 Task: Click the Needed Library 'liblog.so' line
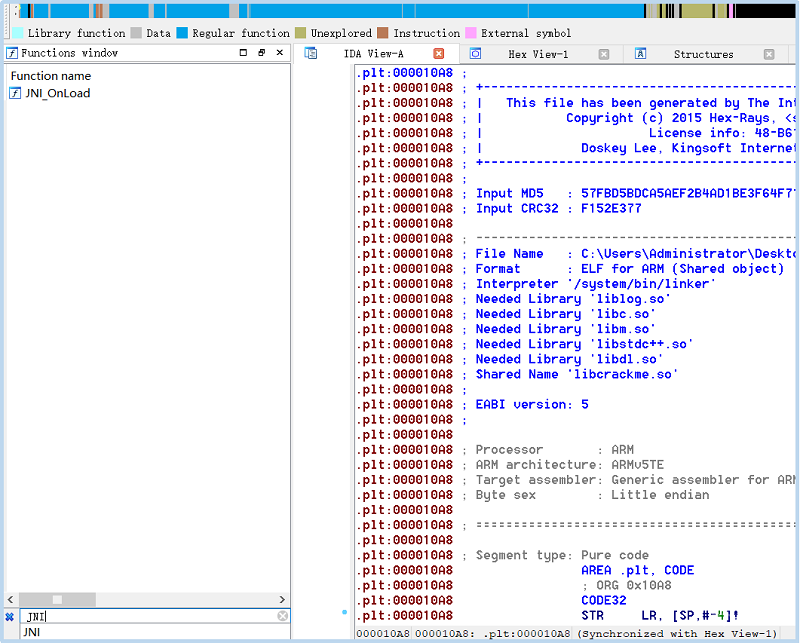point(573,299)
